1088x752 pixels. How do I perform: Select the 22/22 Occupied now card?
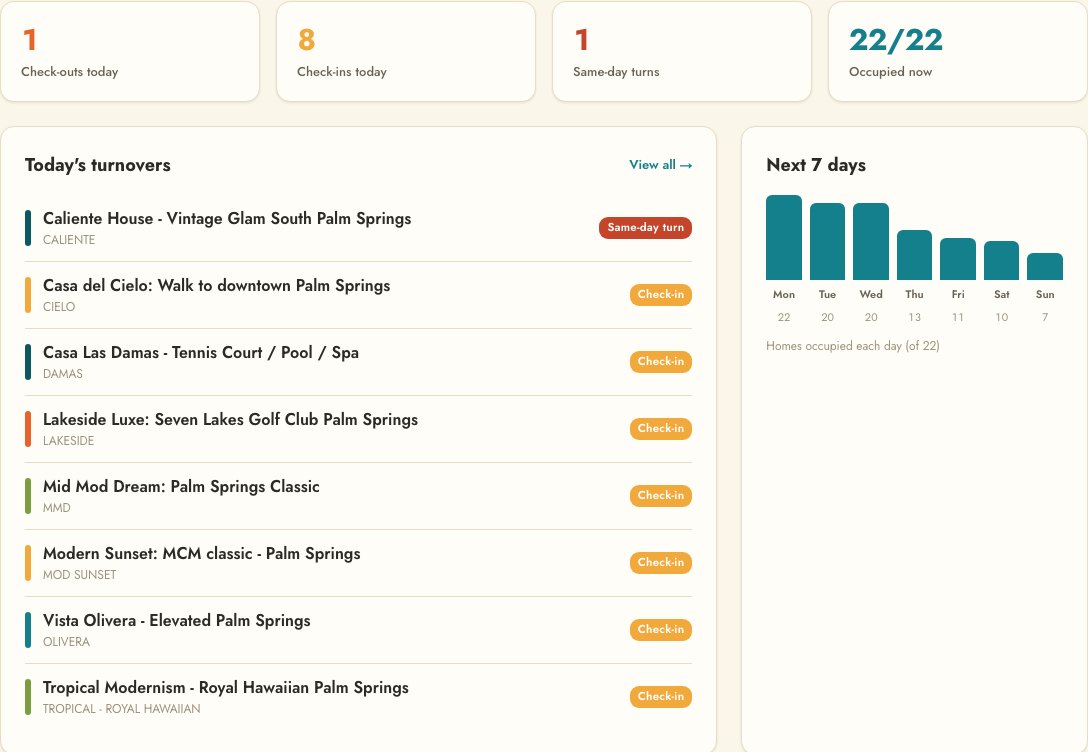coord(958,51)
